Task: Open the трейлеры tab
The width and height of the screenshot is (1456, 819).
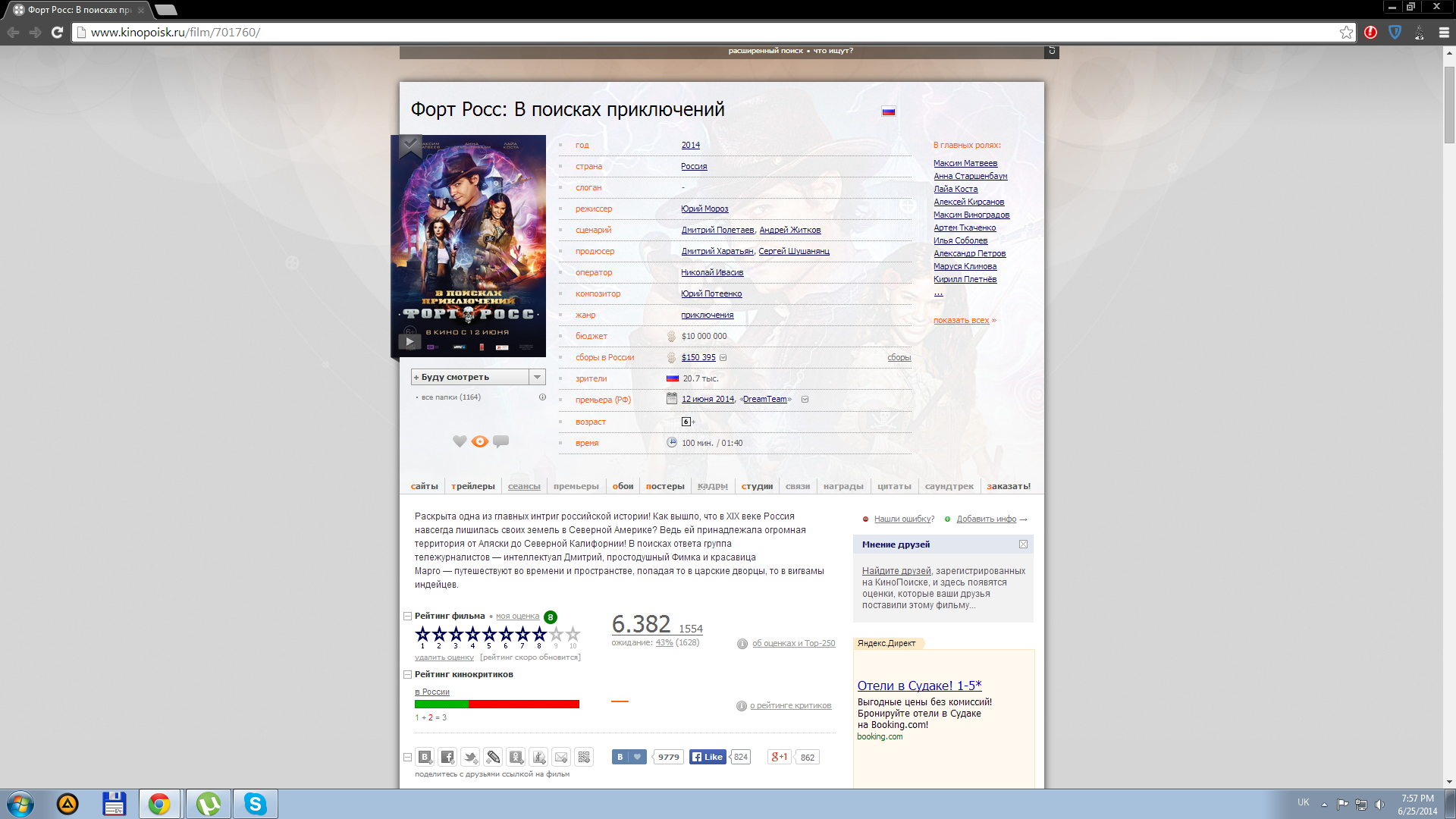Action: coord(473,486)
